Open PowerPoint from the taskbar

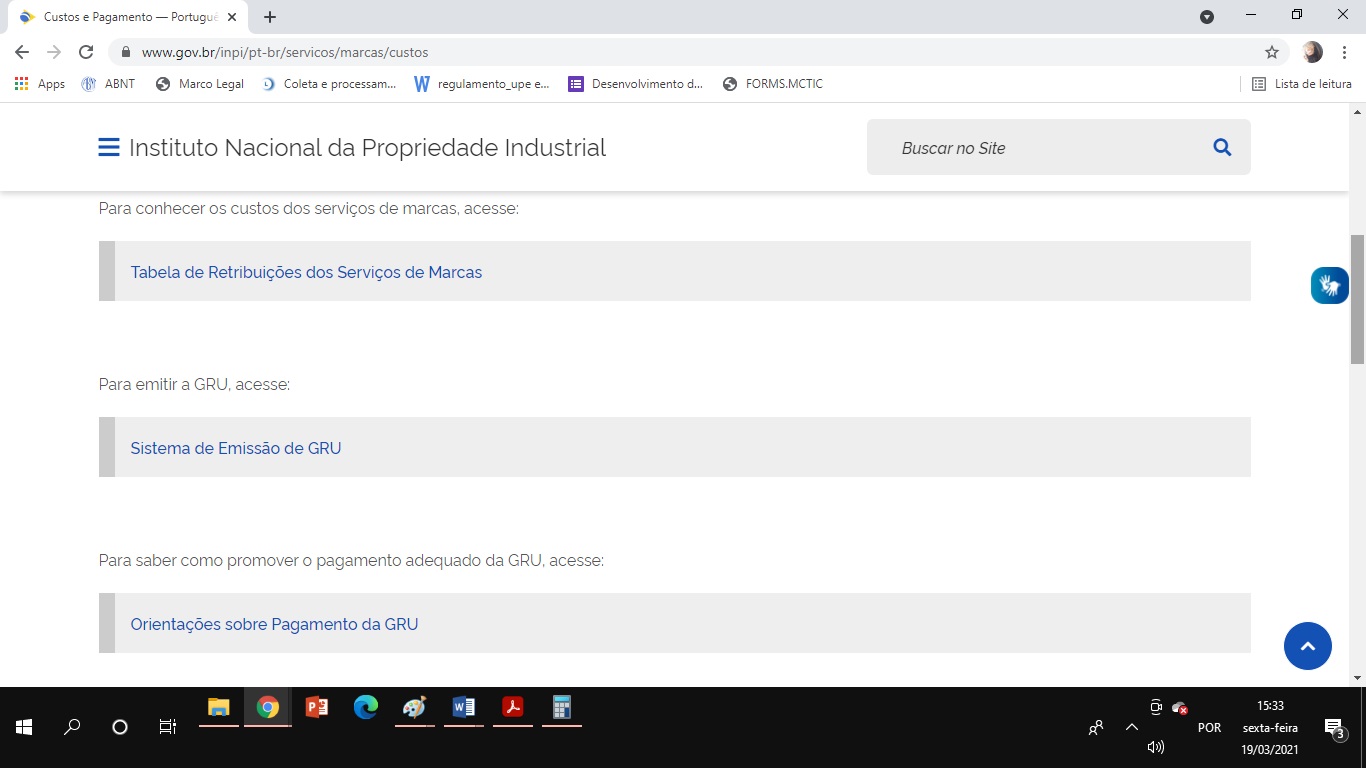click(x=317, y=708)
